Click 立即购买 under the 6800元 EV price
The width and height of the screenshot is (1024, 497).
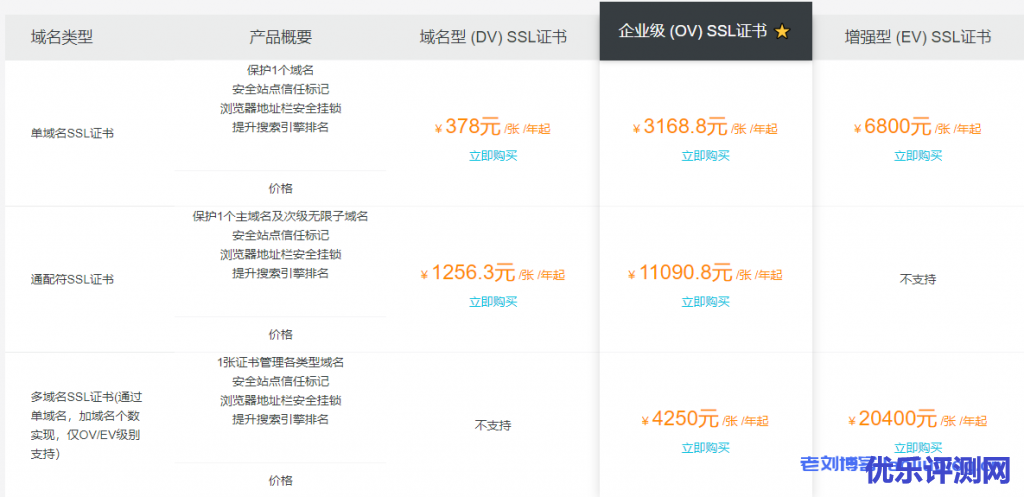[x=917, y=156]
